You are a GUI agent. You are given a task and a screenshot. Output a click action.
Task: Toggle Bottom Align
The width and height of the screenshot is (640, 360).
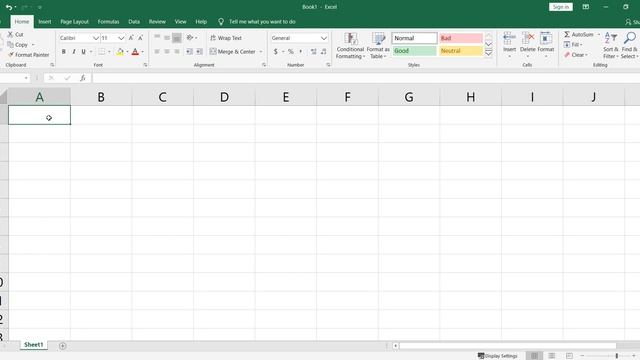click(x=177, y=38)
